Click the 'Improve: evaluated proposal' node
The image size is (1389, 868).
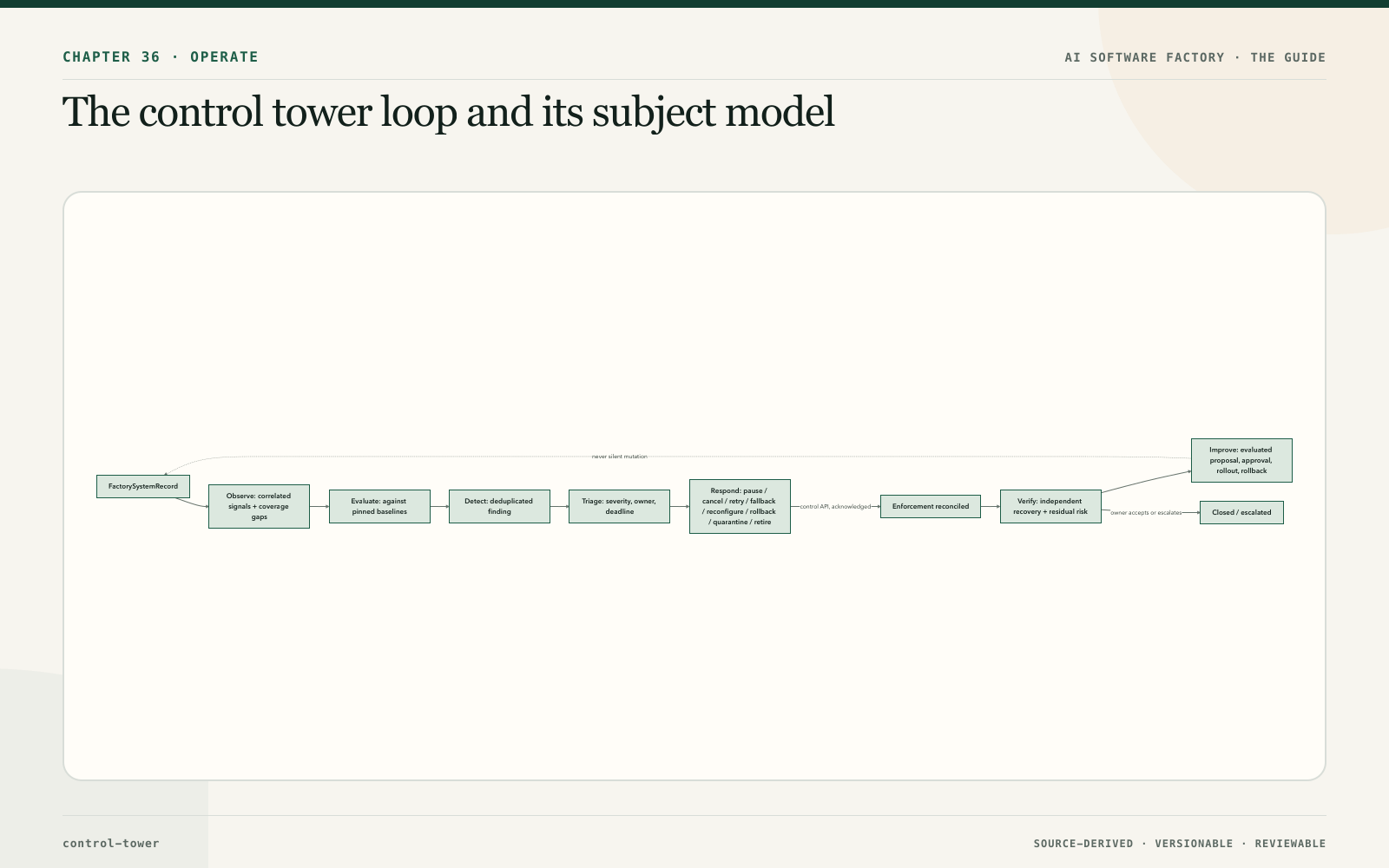(1241, 460)
